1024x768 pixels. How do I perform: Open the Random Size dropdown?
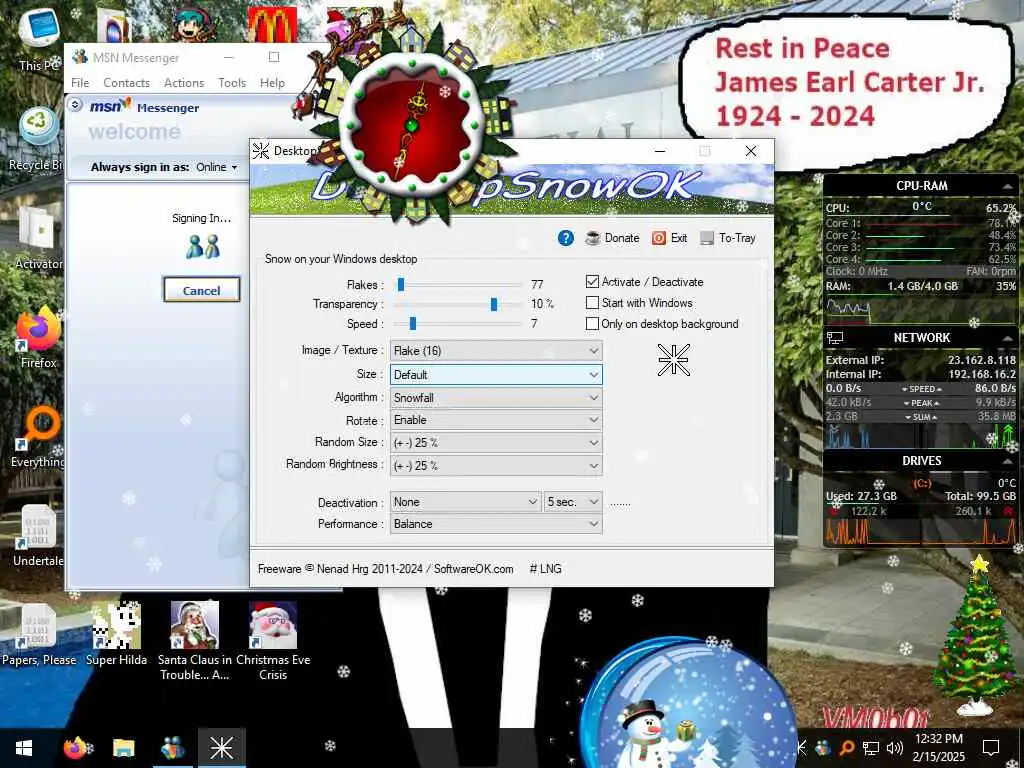tap(496, 443)
